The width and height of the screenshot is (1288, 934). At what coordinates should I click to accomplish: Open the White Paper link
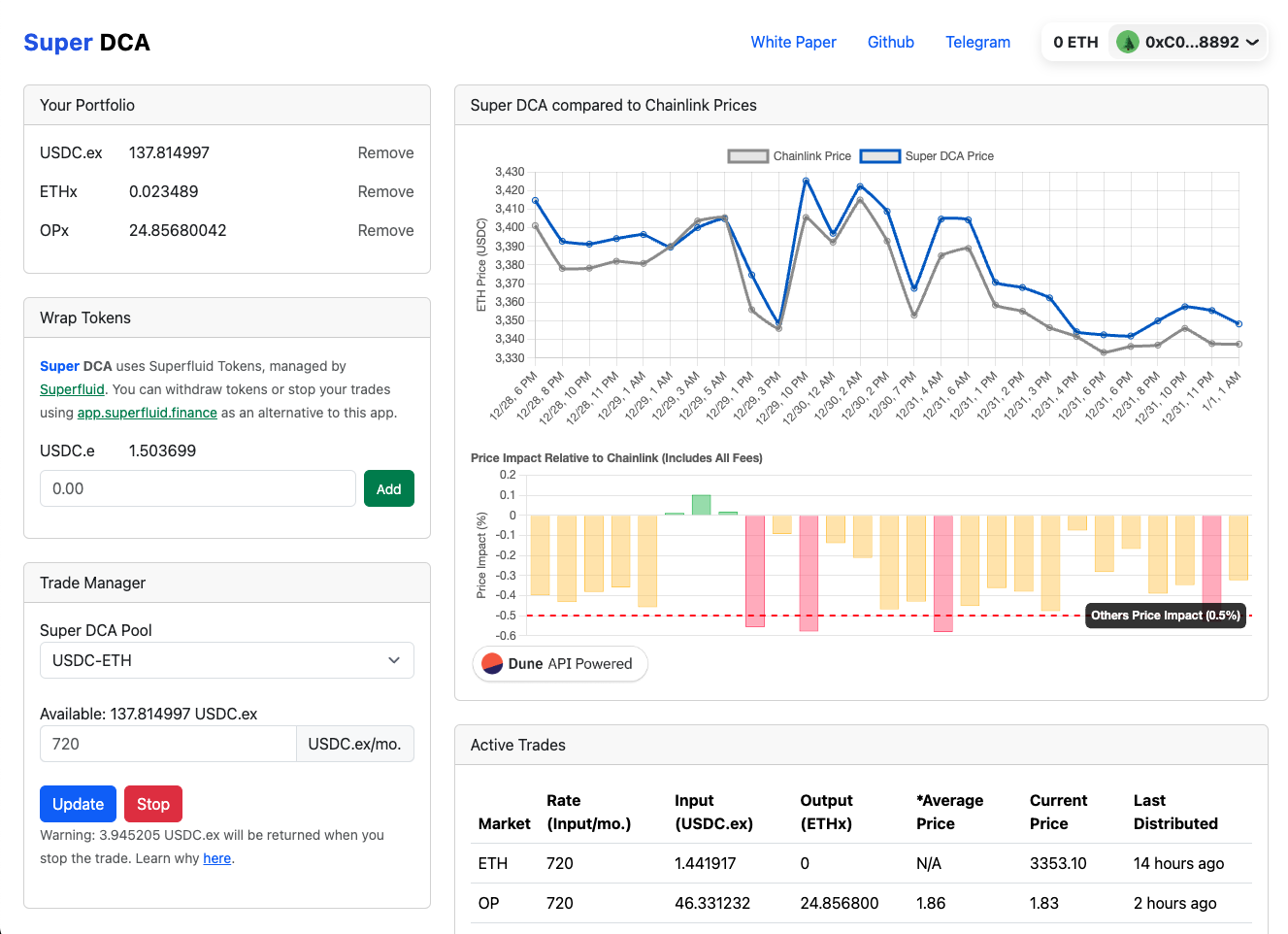pyautogui.click(x=793, y=42)
